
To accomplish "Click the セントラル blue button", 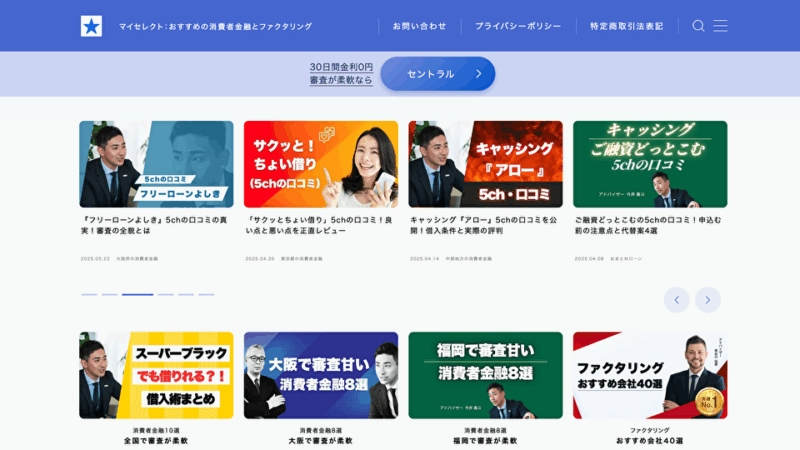I will (438, 74).
